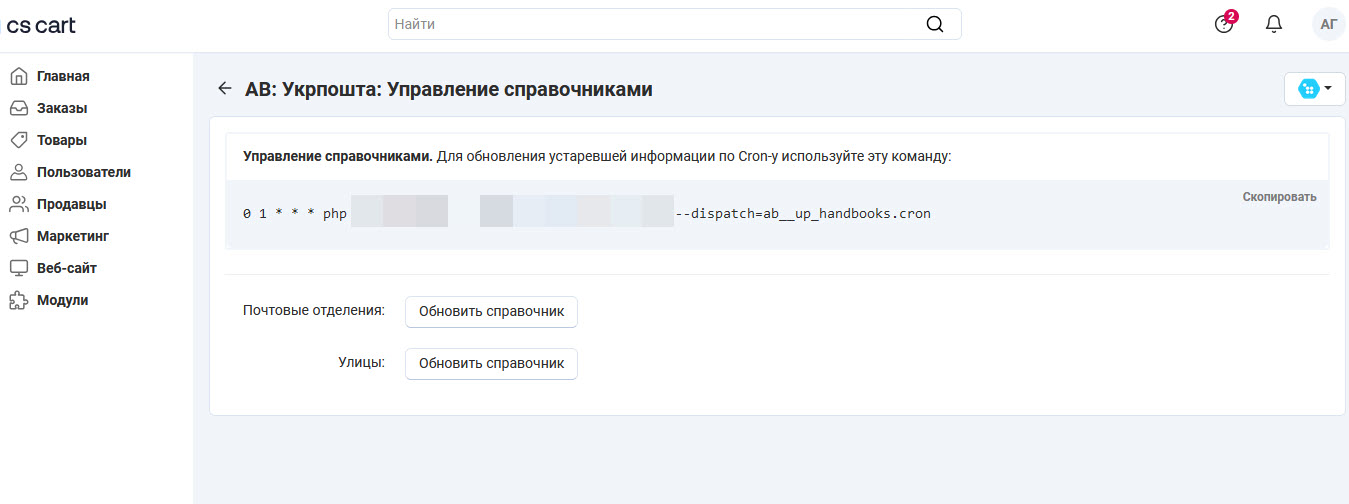
Task: Click the Товары tag icon
Action: click(18, 140)
